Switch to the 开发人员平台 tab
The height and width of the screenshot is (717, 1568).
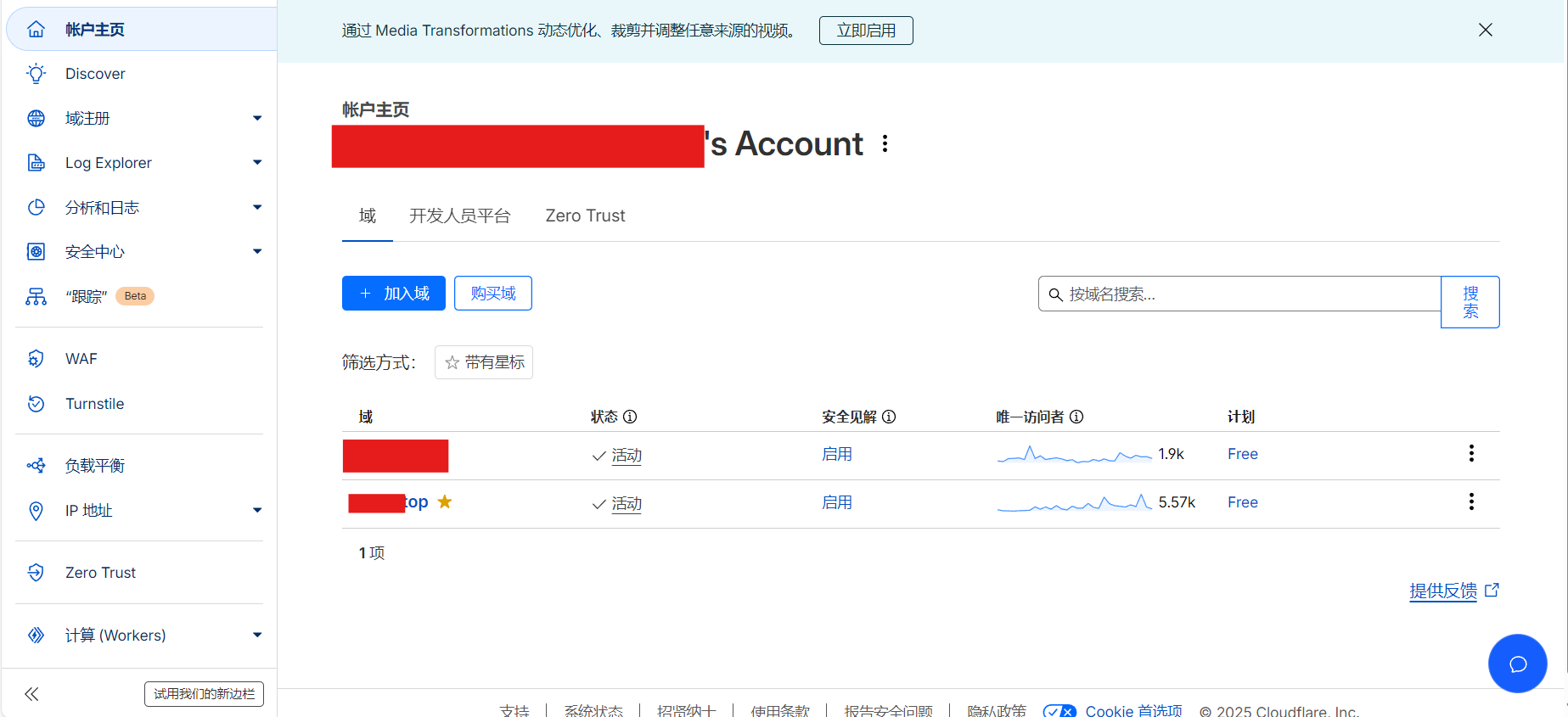pos(459,216)
